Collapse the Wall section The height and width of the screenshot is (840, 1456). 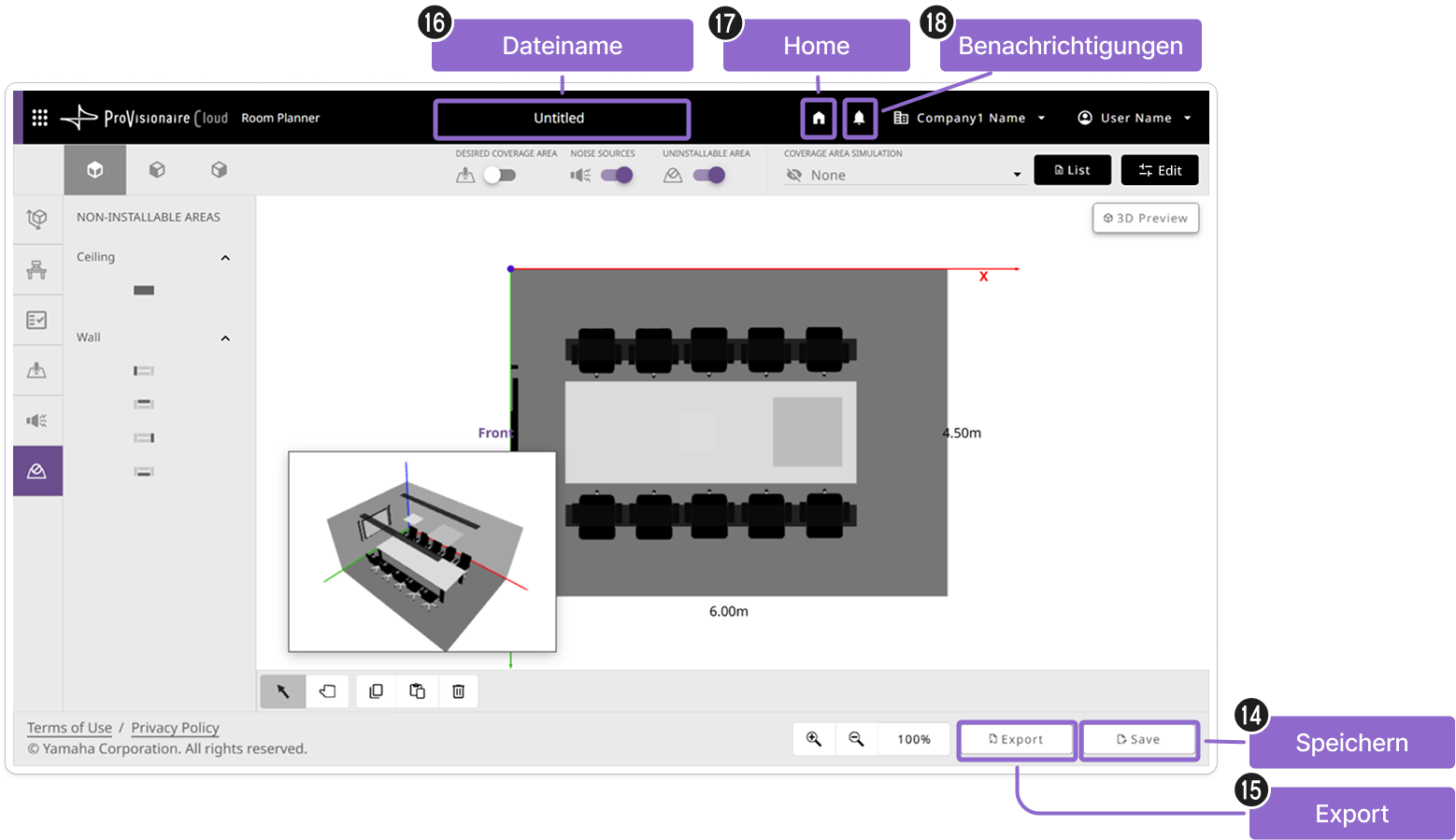(x=225, y=338)
